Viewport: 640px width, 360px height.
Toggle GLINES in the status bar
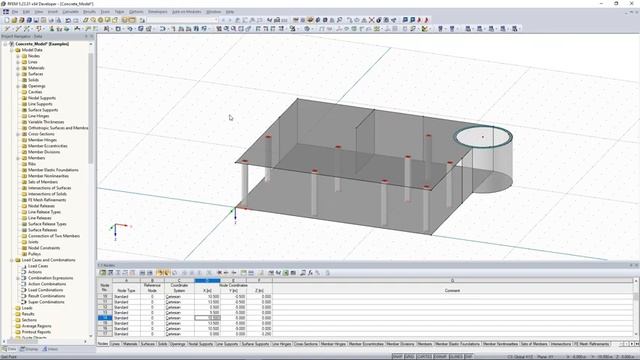pyautogui.click(x=456, y=357)
